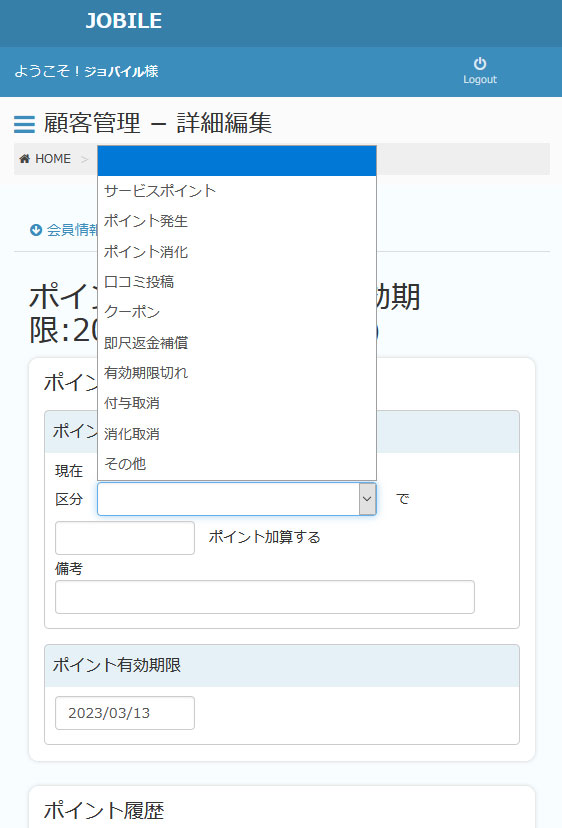Click the Logout power icon
This screenshot has height=828, width=562.
[x=480, y=64]
